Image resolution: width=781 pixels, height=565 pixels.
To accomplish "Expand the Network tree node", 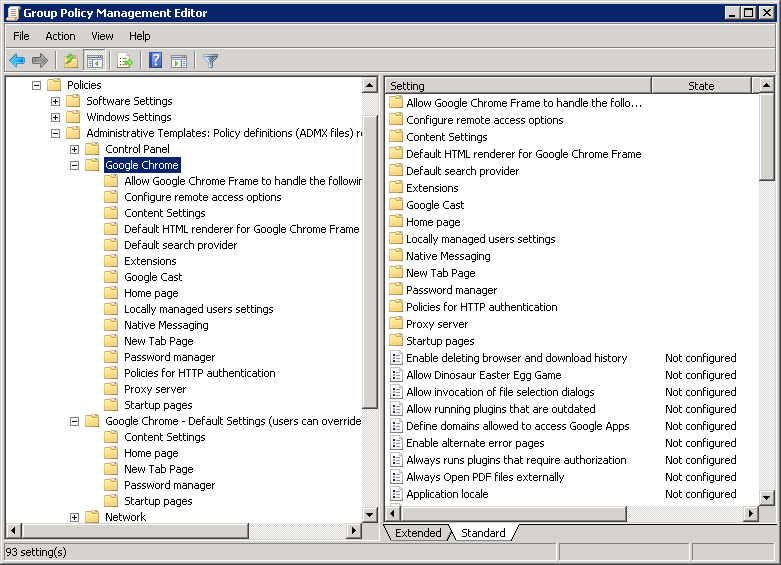I will [74, 517].
